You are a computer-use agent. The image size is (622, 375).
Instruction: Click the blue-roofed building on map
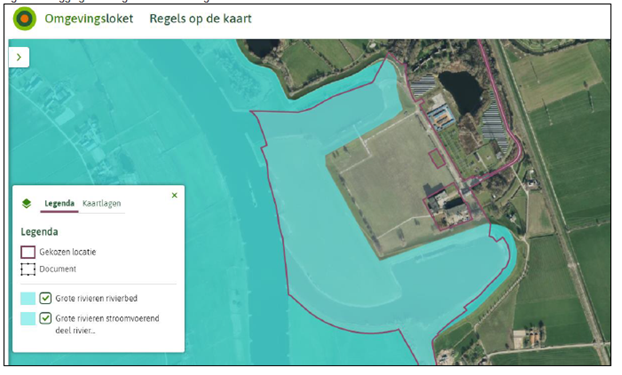[442, 116]
